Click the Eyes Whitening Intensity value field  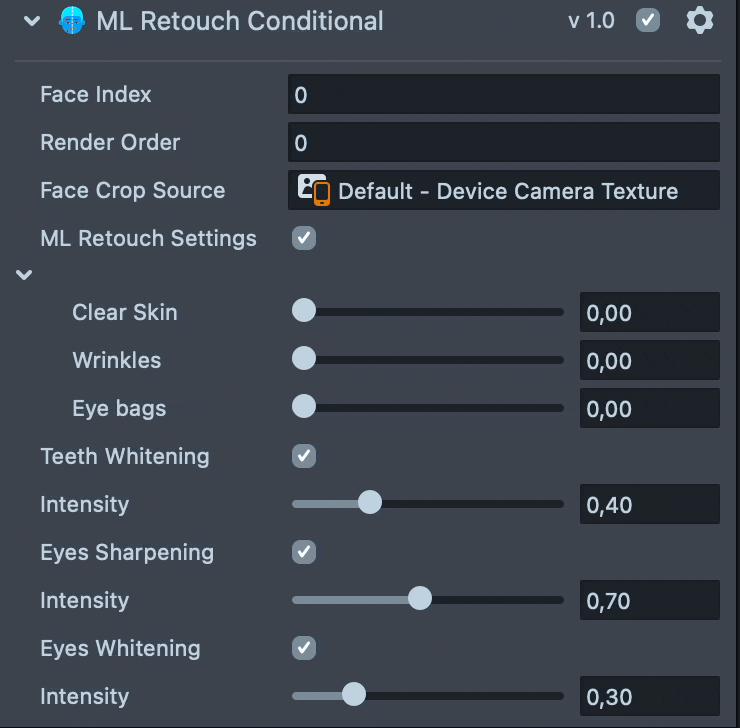click(x=650, y=696)
